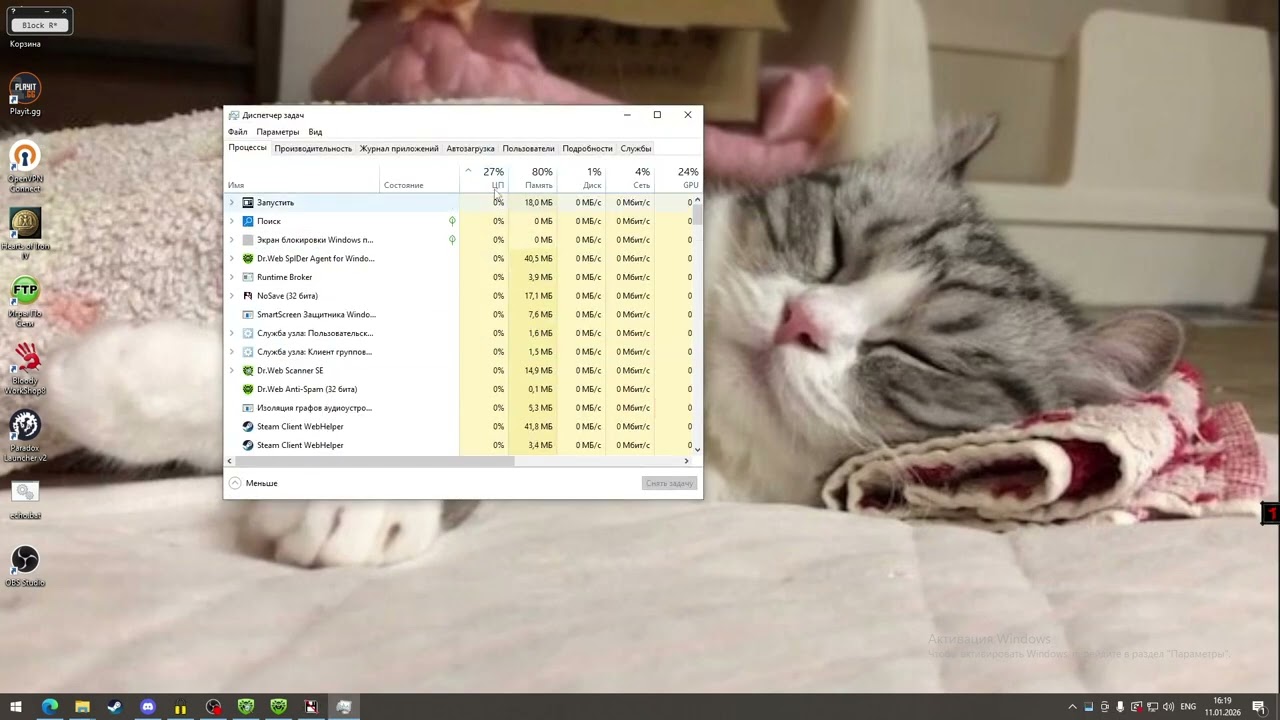Open the Параметры menu

click(x=277, y=132)
